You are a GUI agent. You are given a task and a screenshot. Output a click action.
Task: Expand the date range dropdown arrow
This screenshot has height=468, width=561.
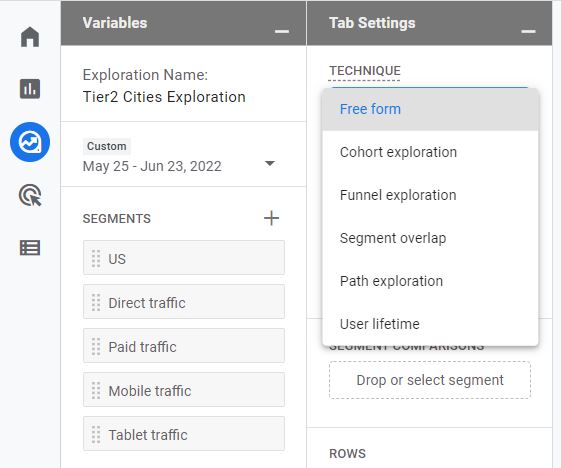tap(270, 164)
